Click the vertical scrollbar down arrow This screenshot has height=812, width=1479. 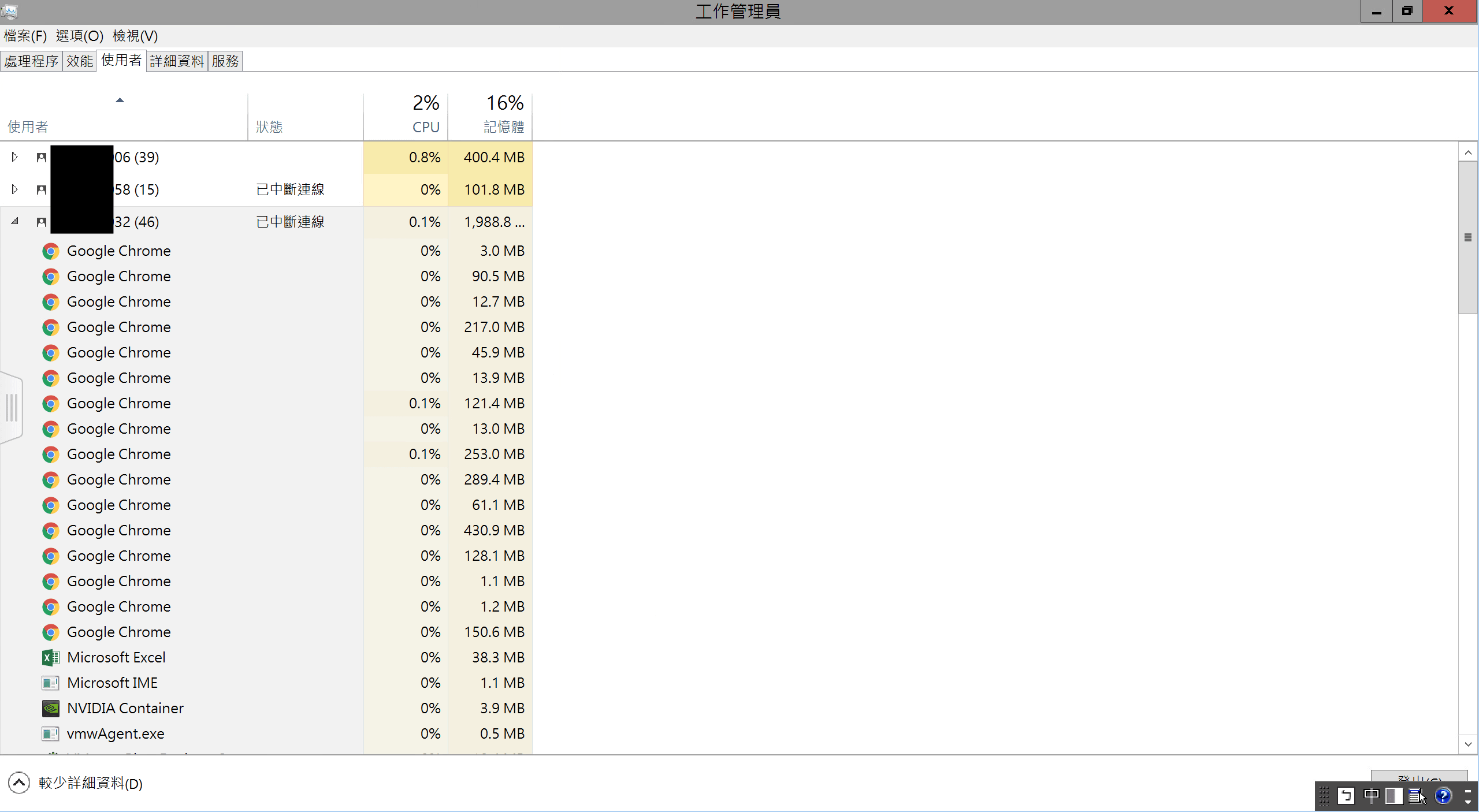click(1468, 744)
